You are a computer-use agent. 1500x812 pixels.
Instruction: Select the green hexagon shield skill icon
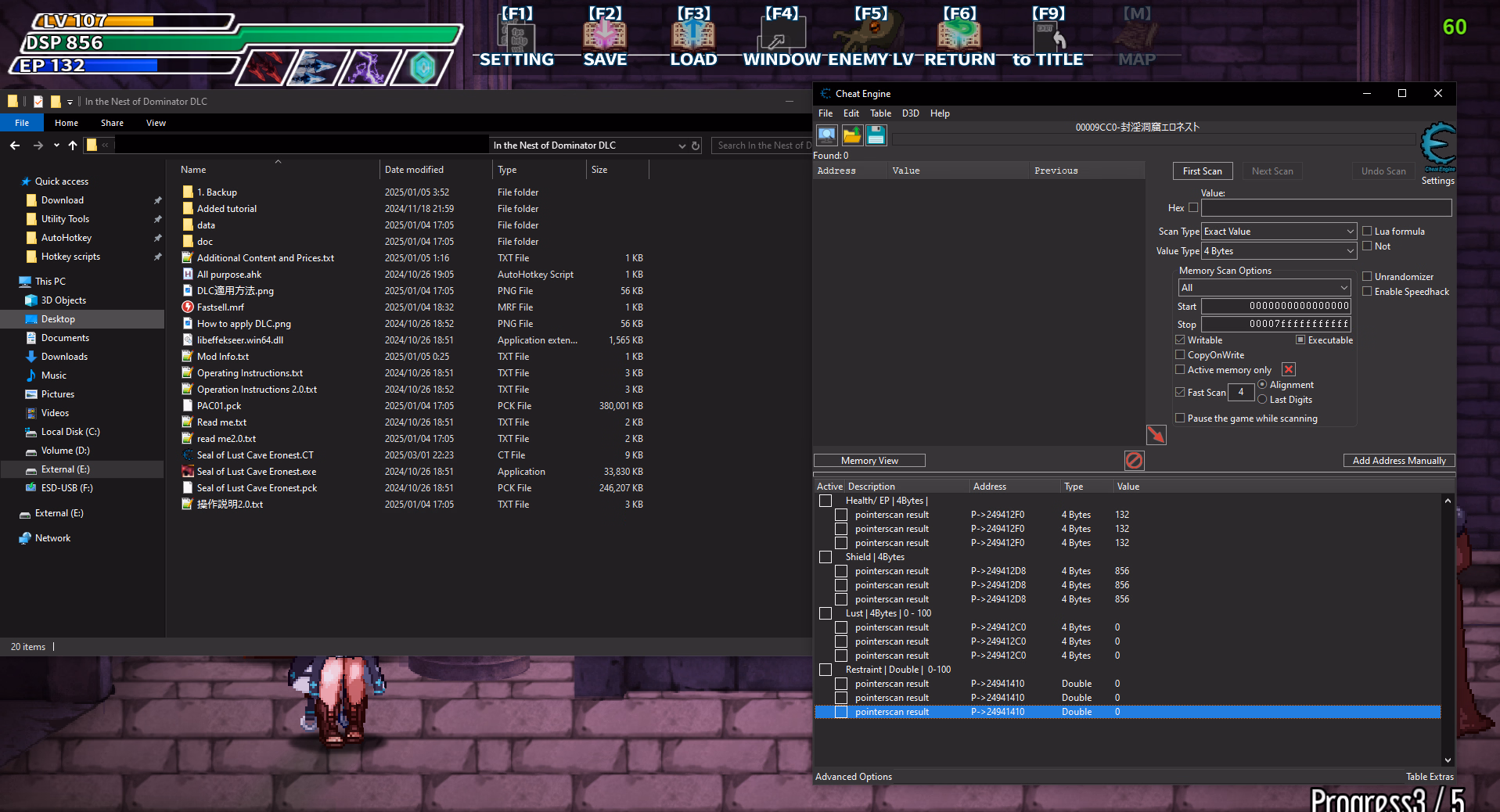[423, 68]
